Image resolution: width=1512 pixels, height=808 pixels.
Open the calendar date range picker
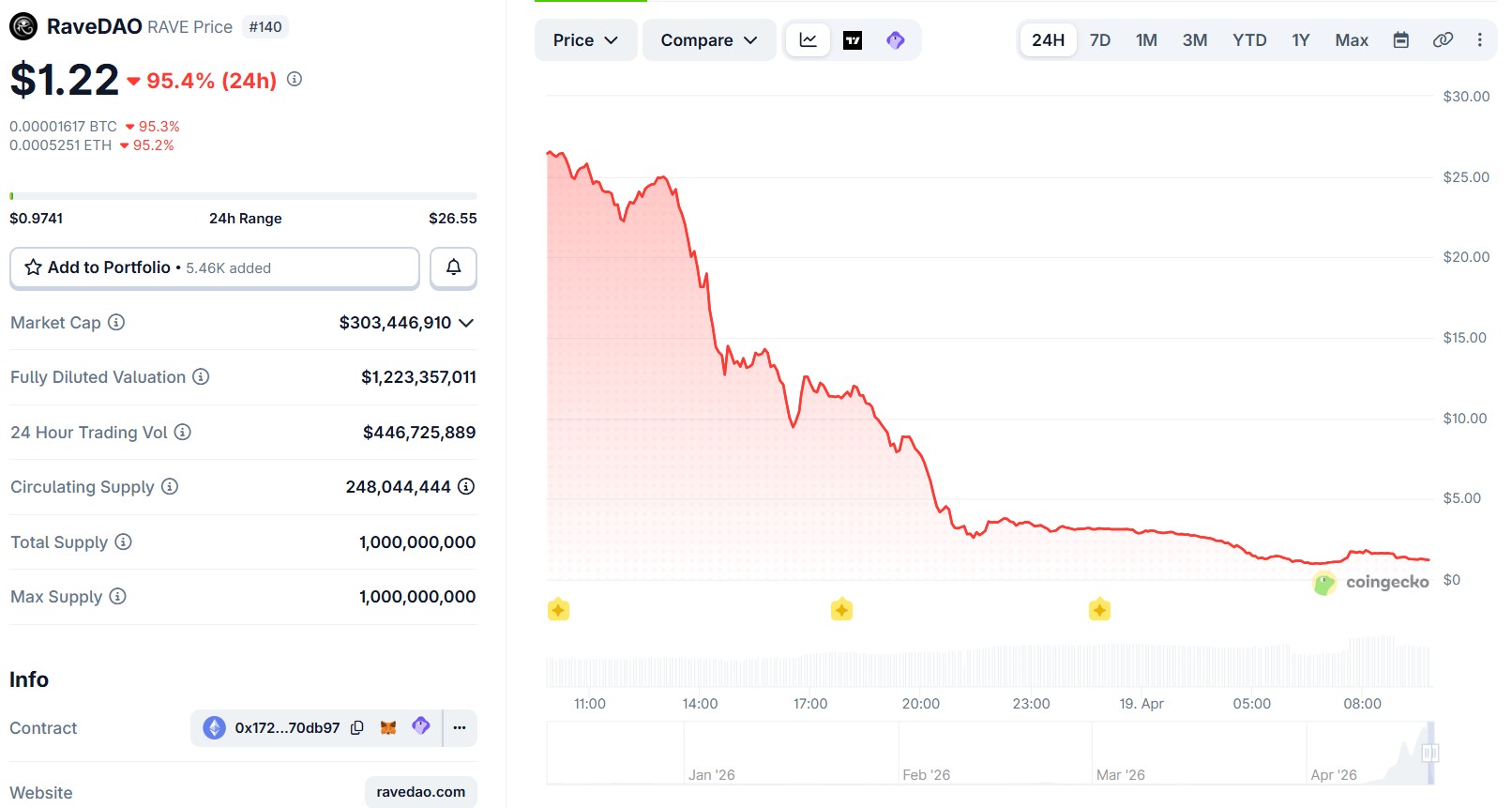pos(1400,40)
